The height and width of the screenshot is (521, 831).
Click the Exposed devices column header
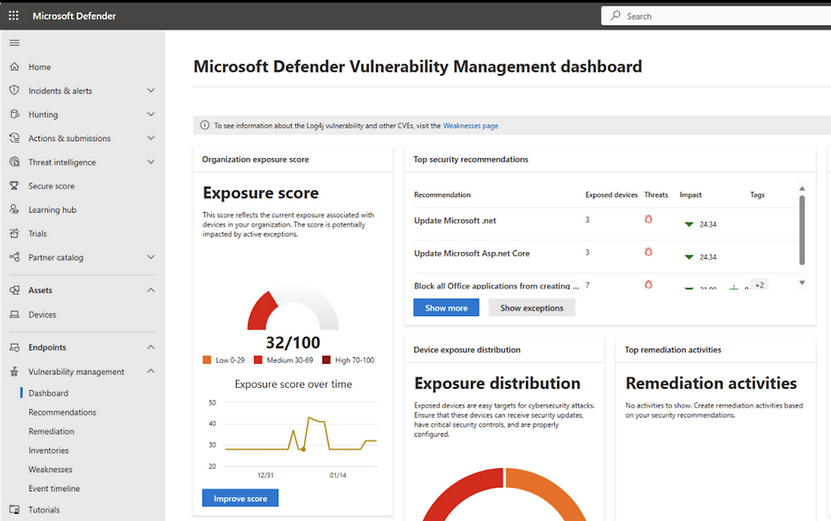[x=611, y=195]
